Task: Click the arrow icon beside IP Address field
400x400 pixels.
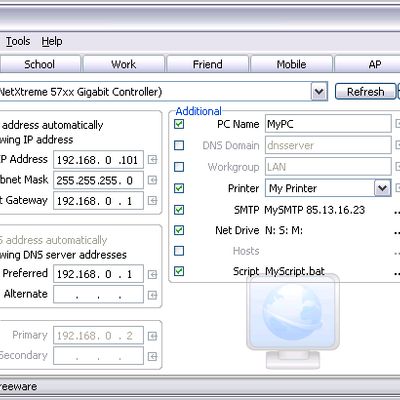Action: point(152,160)
